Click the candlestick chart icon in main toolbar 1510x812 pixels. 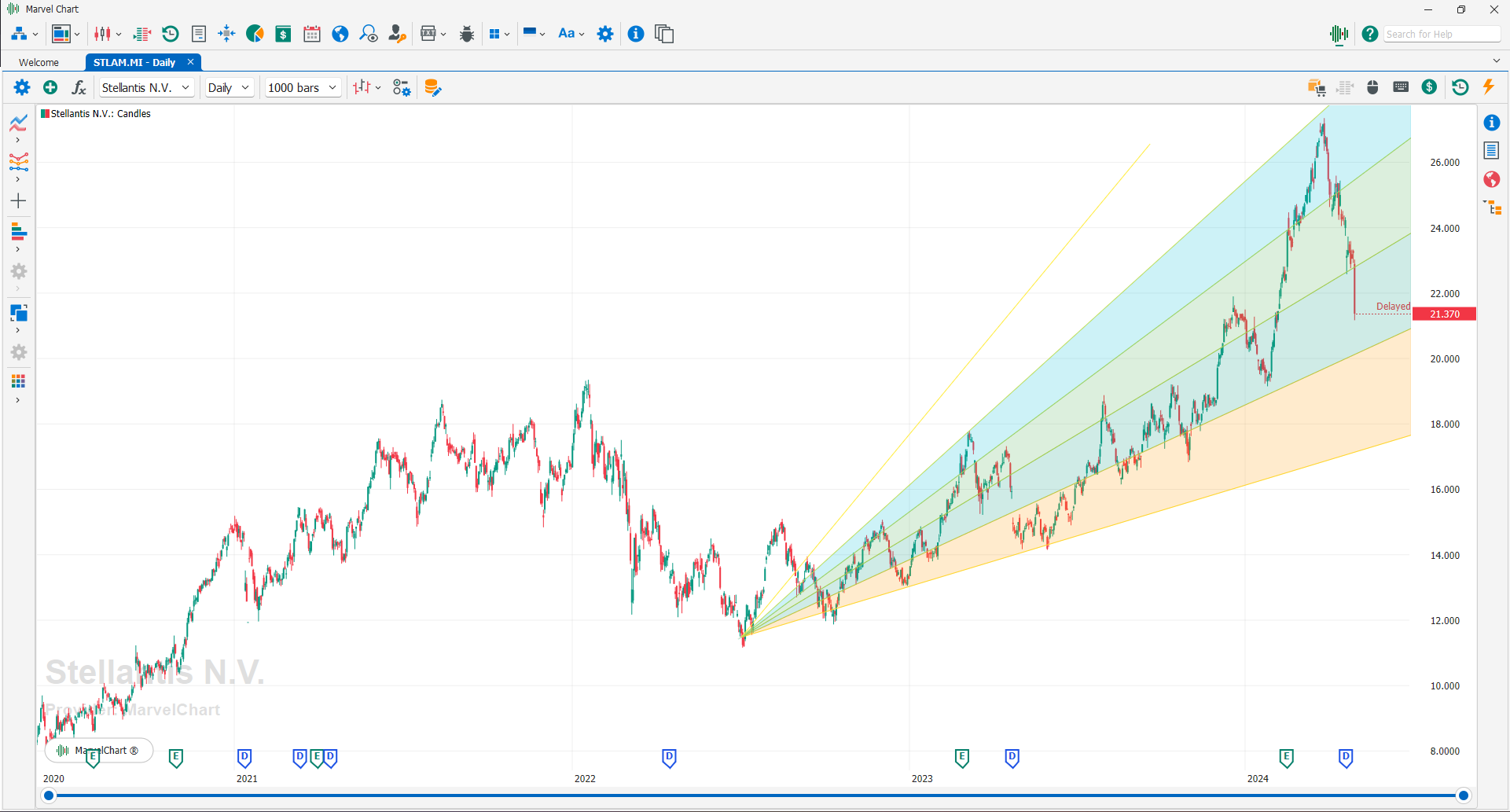(x=102, y=34)
